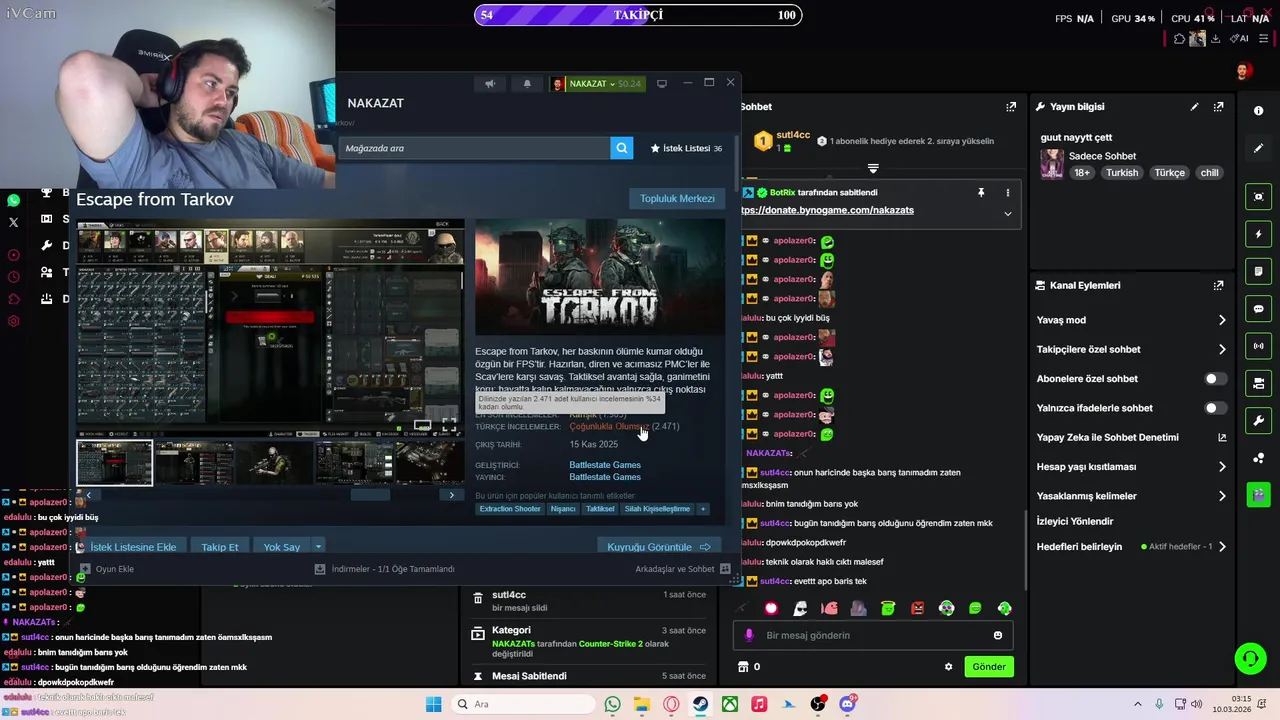Select Taktiksel tag
Image resolution: width=1280 pixels, height=720 pixels.
600,509
